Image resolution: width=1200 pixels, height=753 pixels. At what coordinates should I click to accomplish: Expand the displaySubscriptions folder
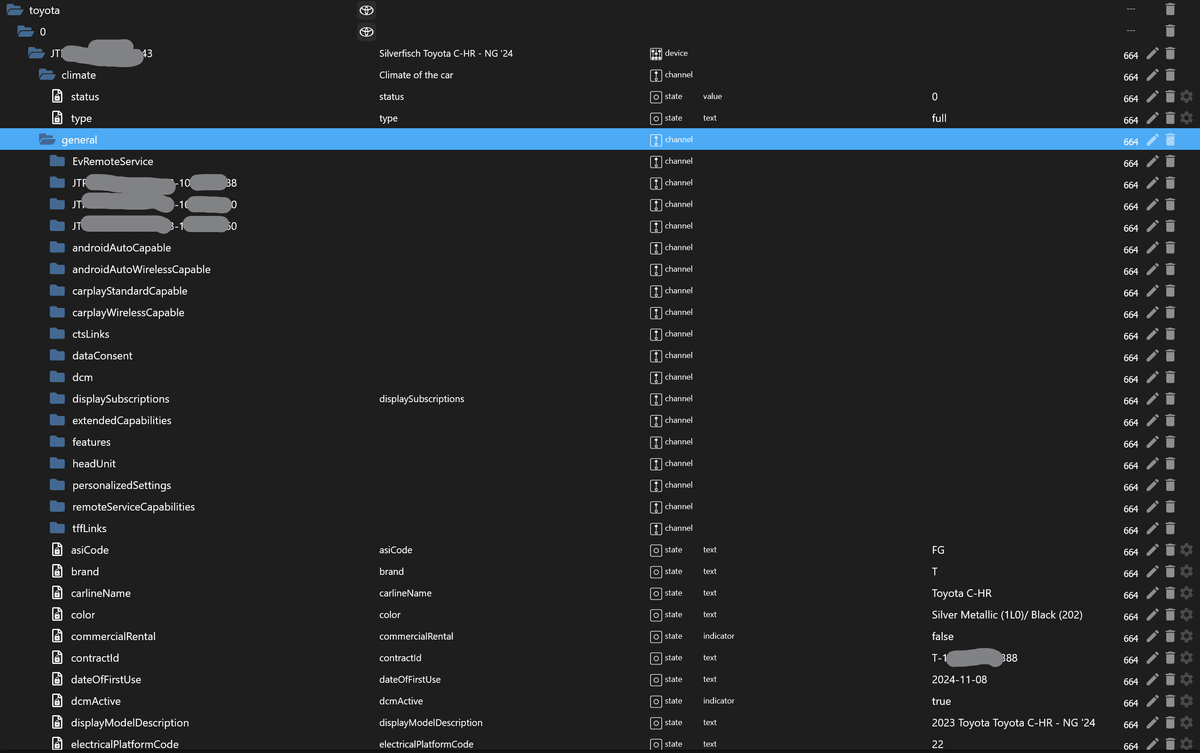click(57, 399)
